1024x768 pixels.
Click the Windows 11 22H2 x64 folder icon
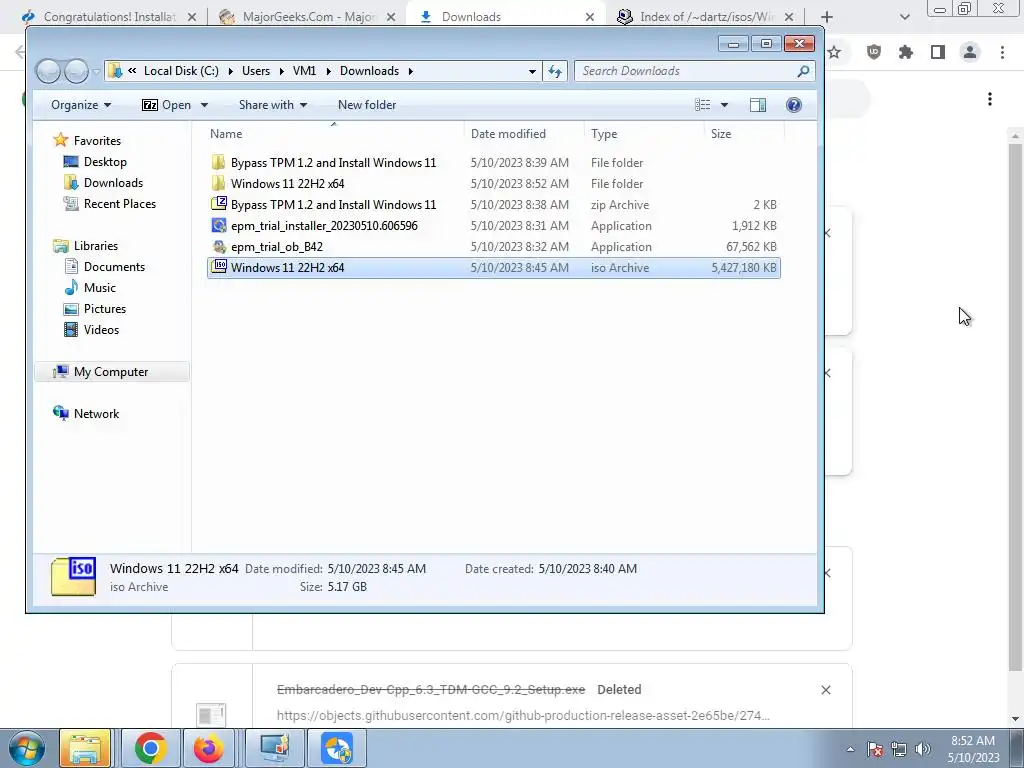(x=219, y=184)
